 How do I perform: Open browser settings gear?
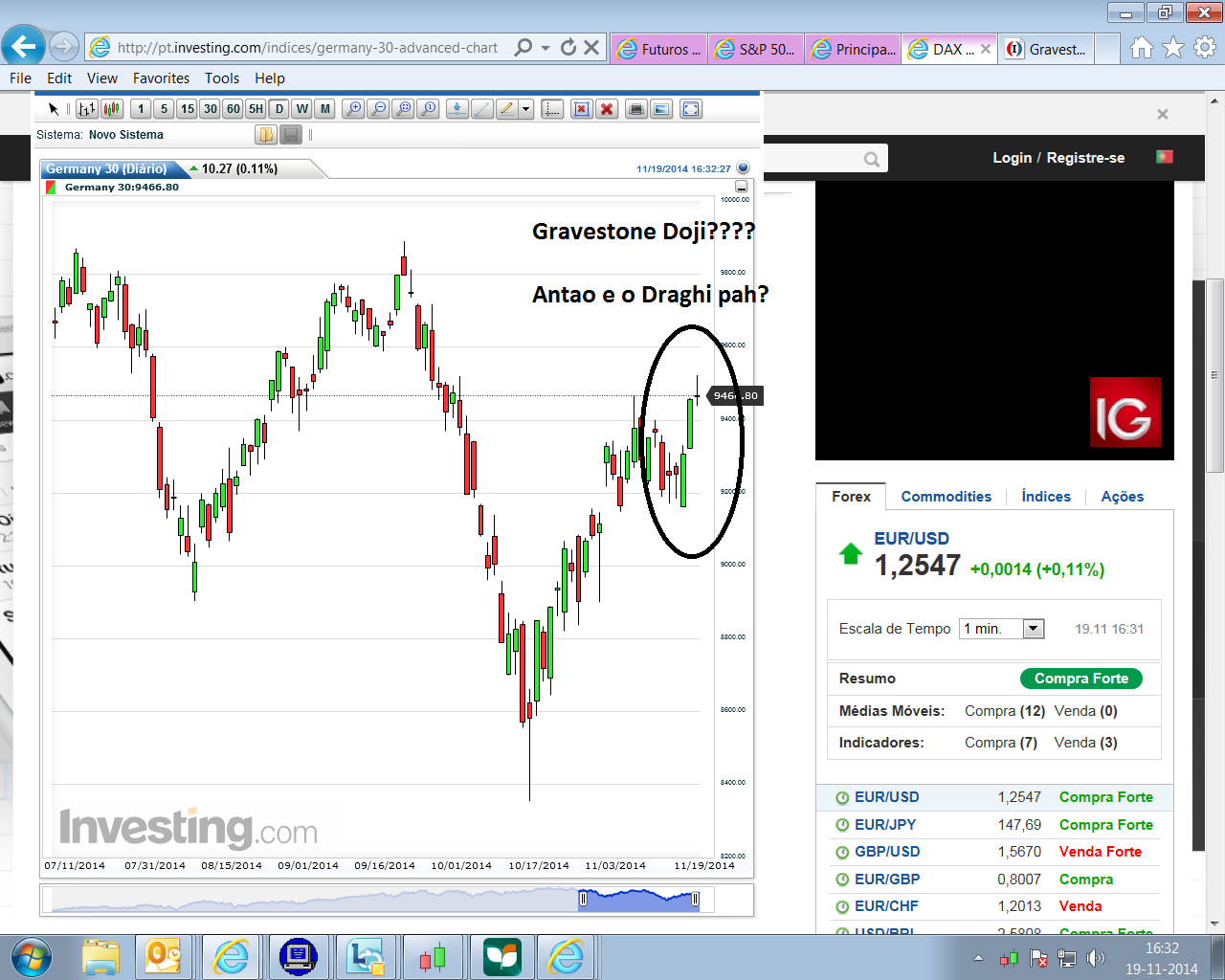pos(1205,47)
